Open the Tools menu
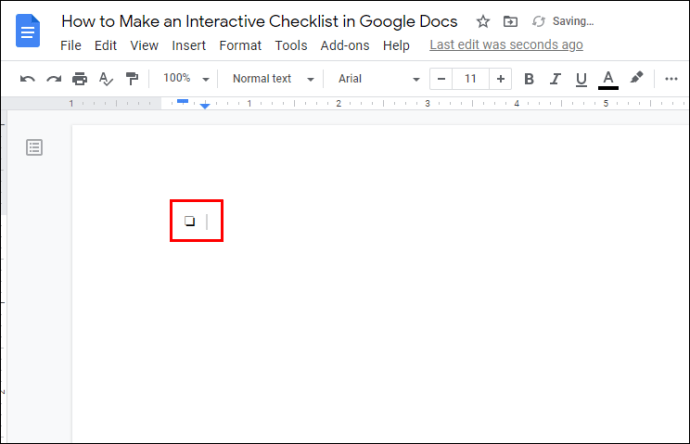This screenshot has width=690, height=444. pyautogui.click(x=291, y=45)
